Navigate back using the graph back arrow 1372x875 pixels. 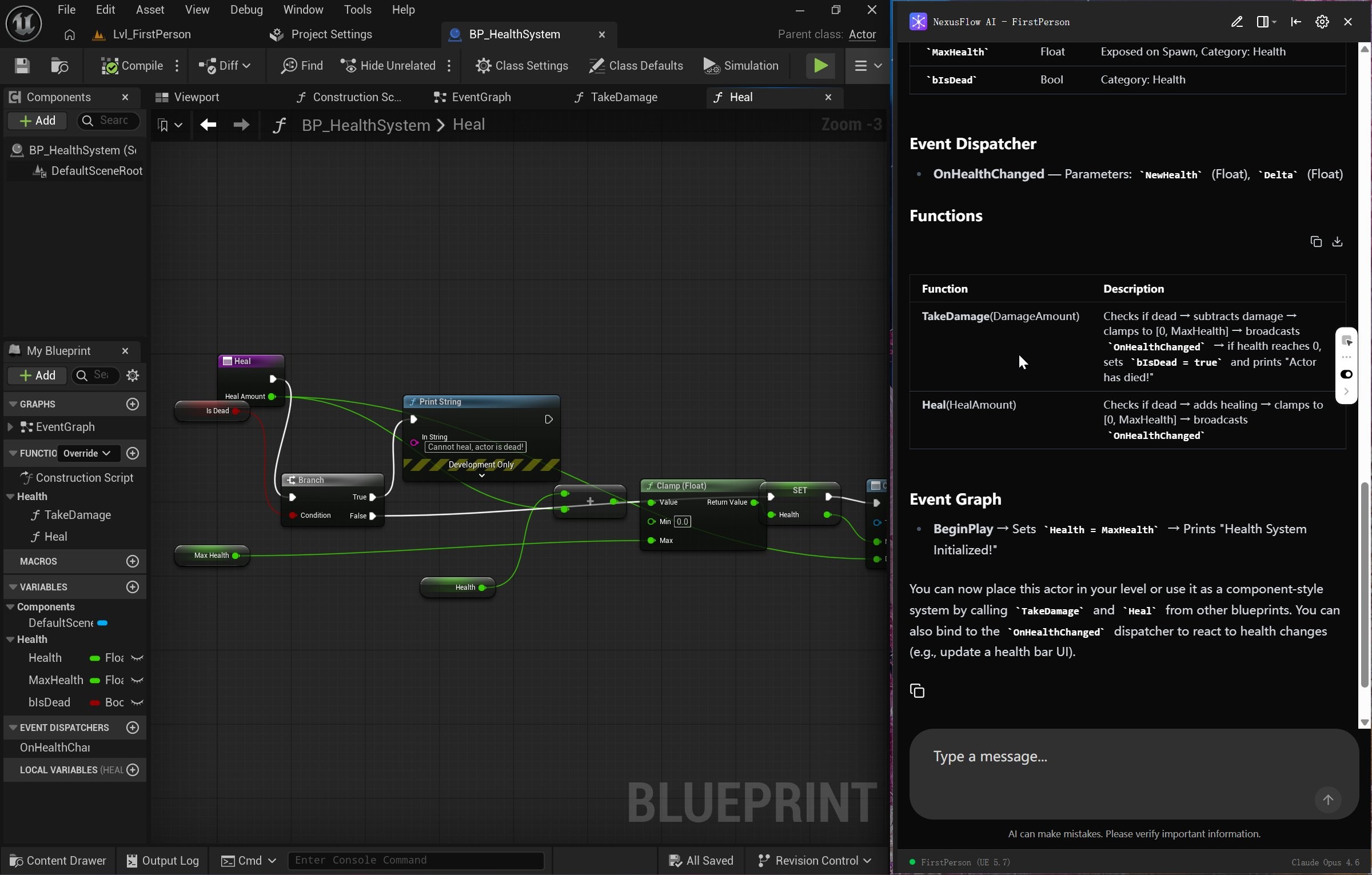point(208,125)
